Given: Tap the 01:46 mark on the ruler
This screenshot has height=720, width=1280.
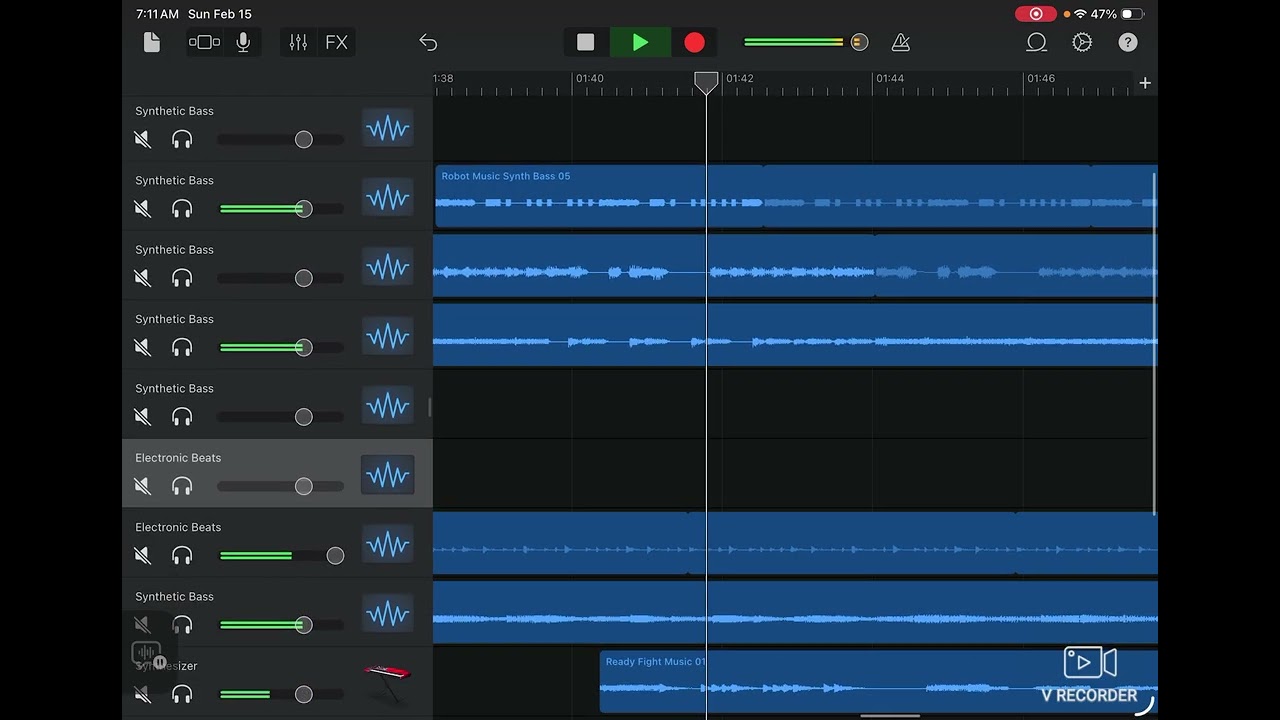Looking at the screenshot, I should (1040, 78).
